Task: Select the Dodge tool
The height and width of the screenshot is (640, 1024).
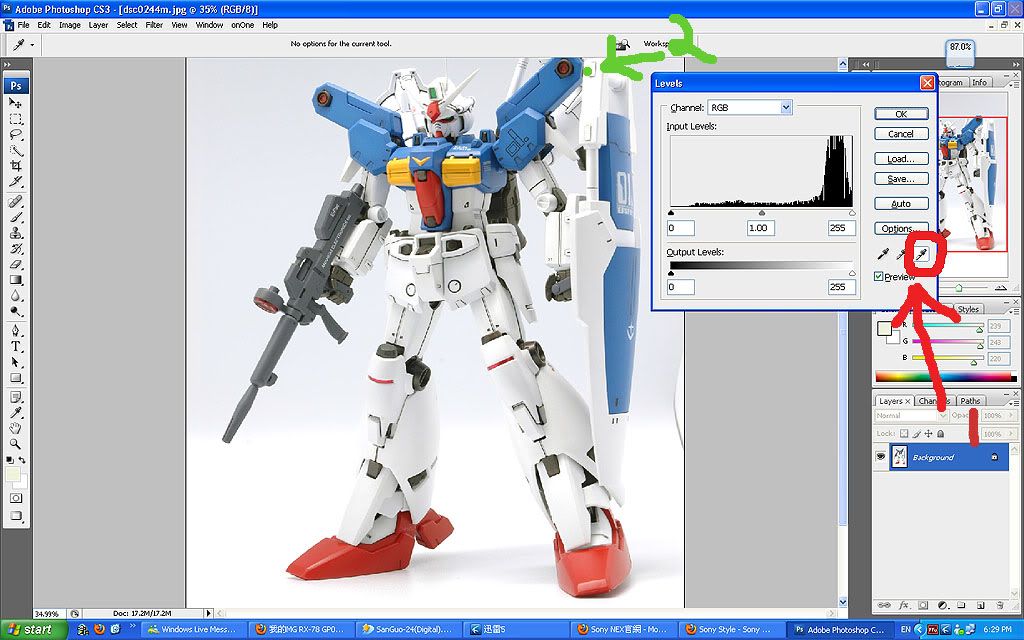Action: tap(15, 312)
